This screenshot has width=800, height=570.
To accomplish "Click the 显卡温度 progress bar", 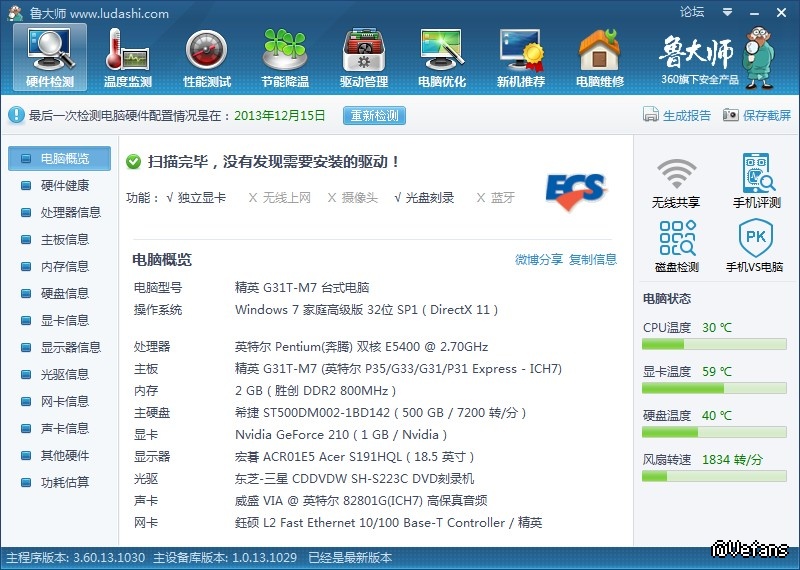I will (x=714, y=388).
